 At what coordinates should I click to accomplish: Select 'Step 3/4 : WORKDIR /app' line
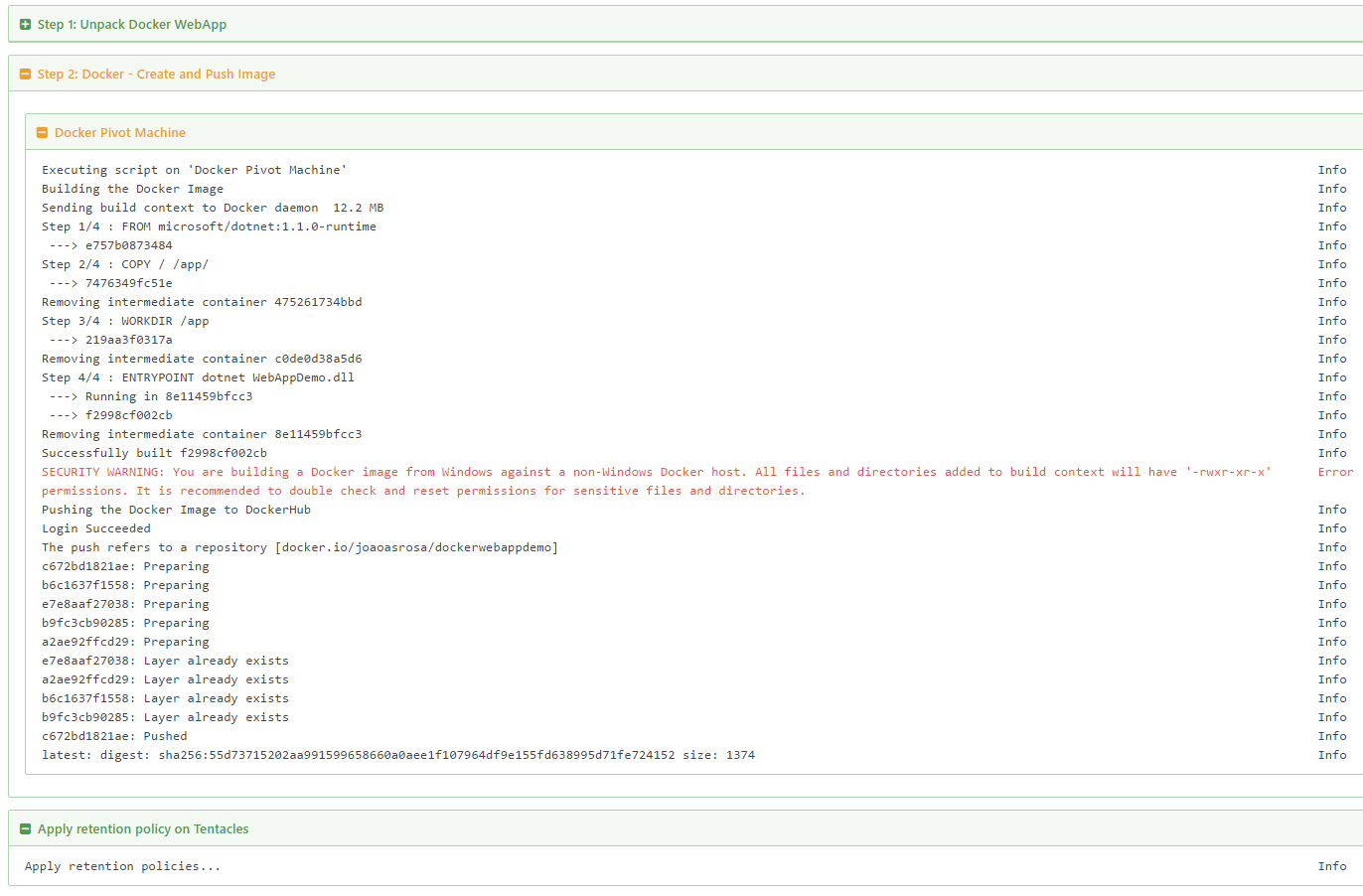(x=125, y=321)
